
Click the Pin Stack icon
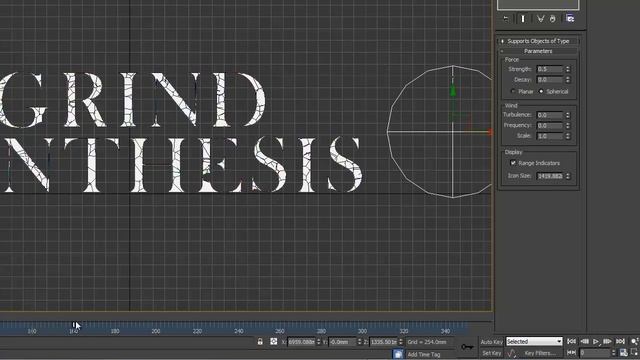pos(506,19)
